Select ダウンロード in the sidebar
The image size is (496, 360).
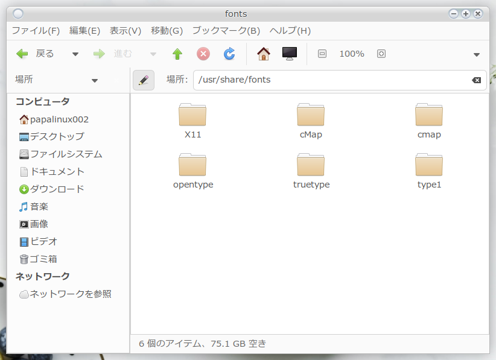click(x=52, y=189)
